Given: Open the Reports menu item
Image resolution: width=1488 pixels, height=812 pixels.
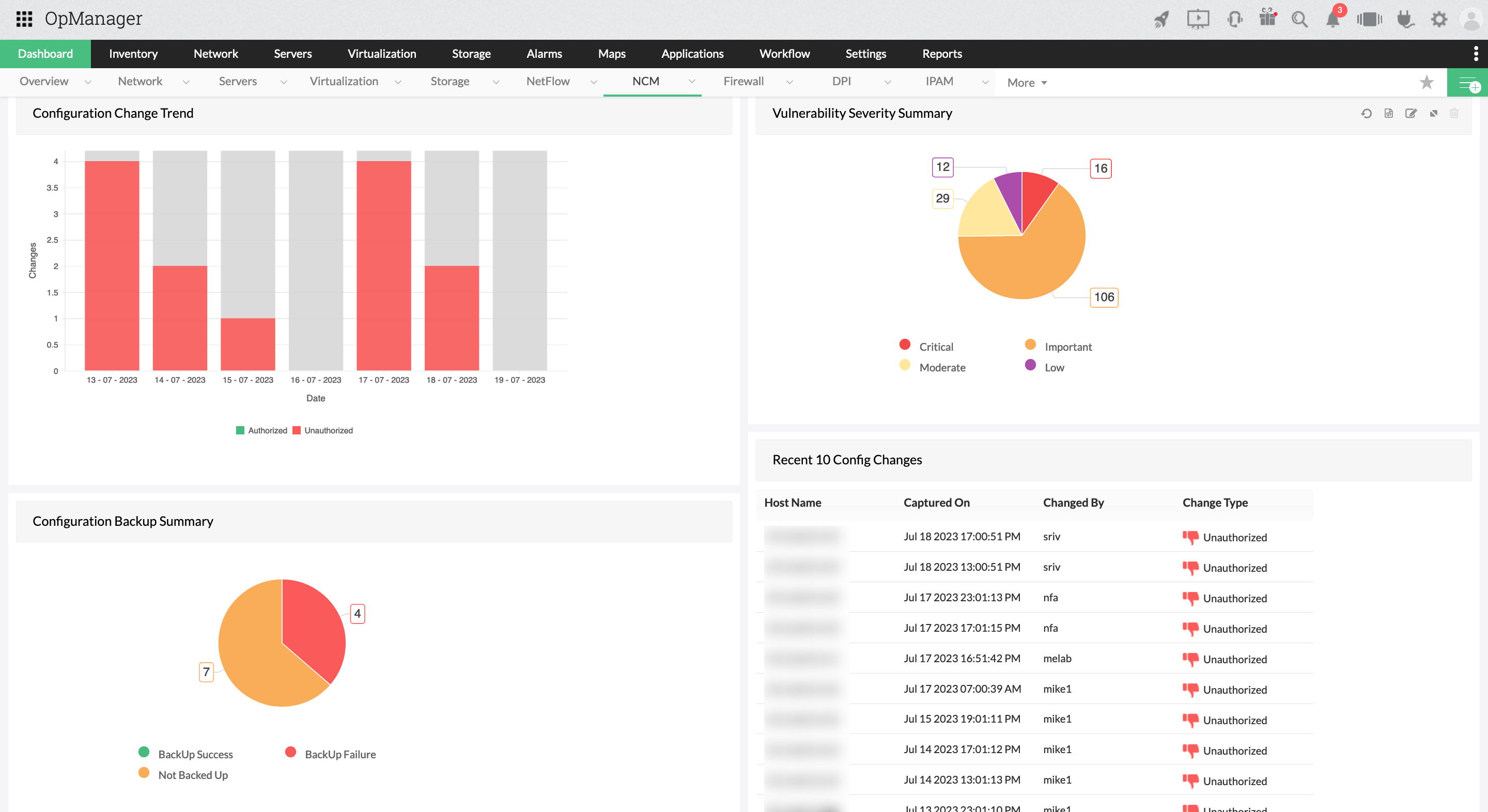Looking at the screenshot, I should click(942, 53).
